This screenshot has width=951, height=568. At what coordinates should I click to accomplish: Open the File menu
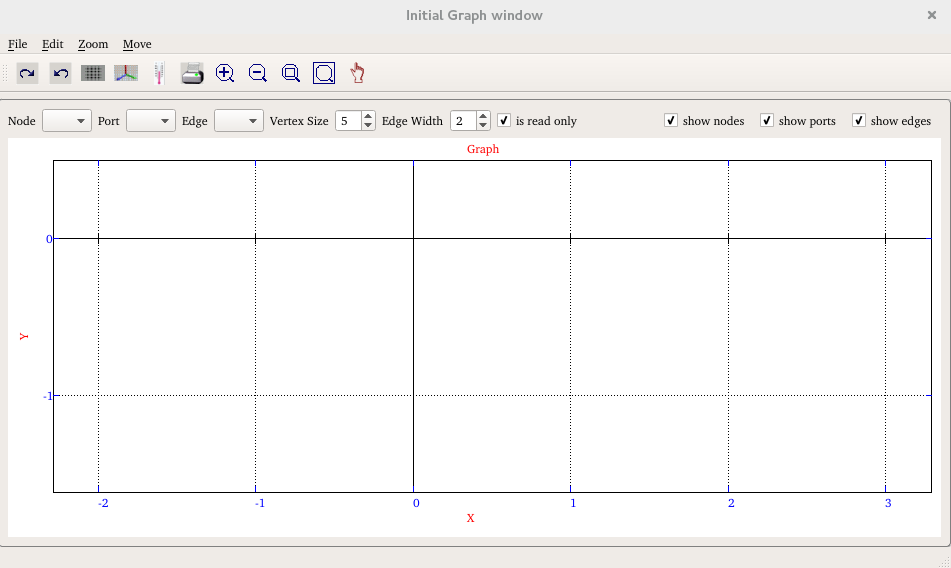(x=17, y=44)
